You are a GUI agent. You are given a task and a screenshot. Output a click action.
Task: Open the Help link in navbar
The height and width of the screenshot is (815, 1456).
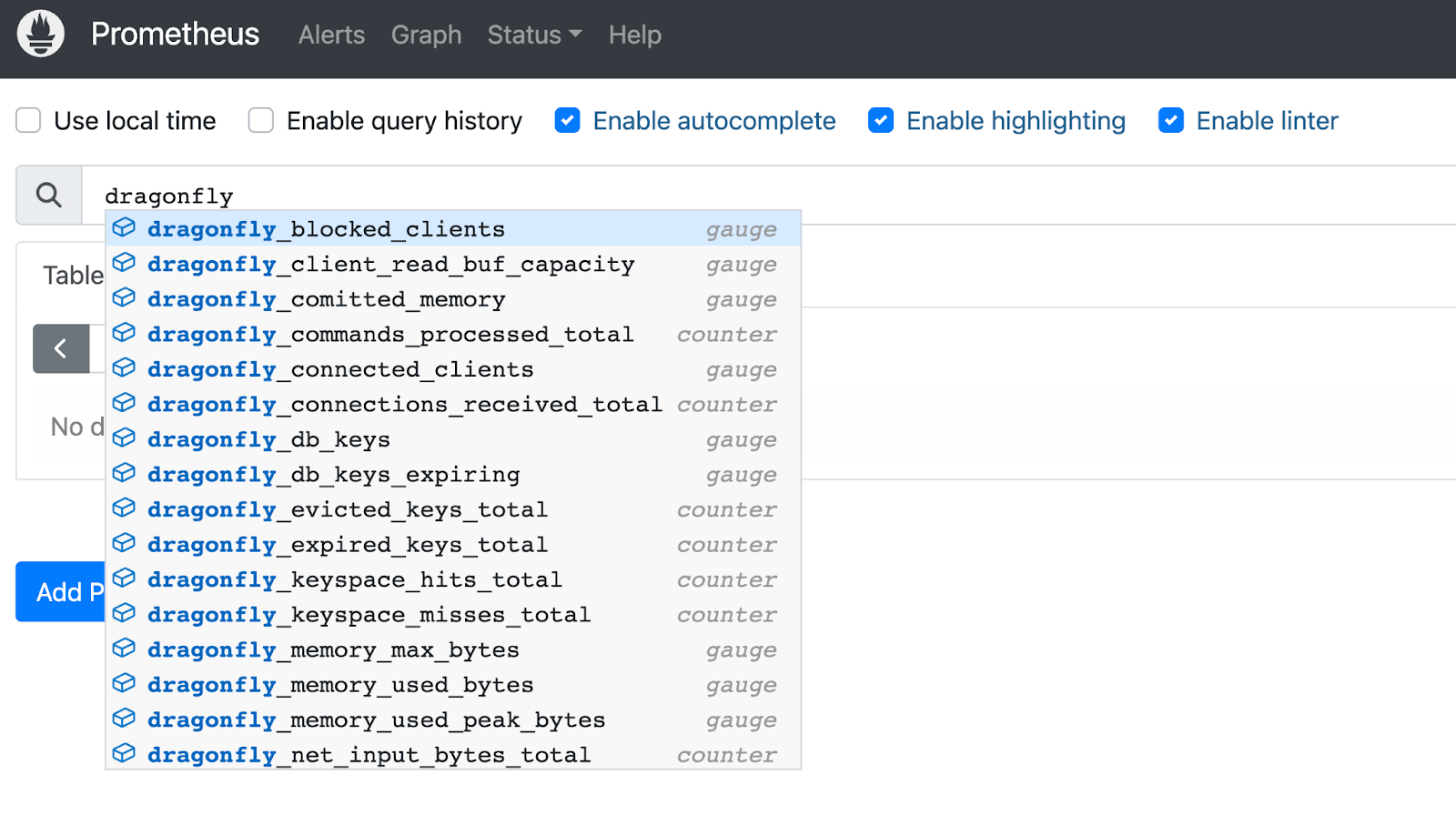(635, 35)
